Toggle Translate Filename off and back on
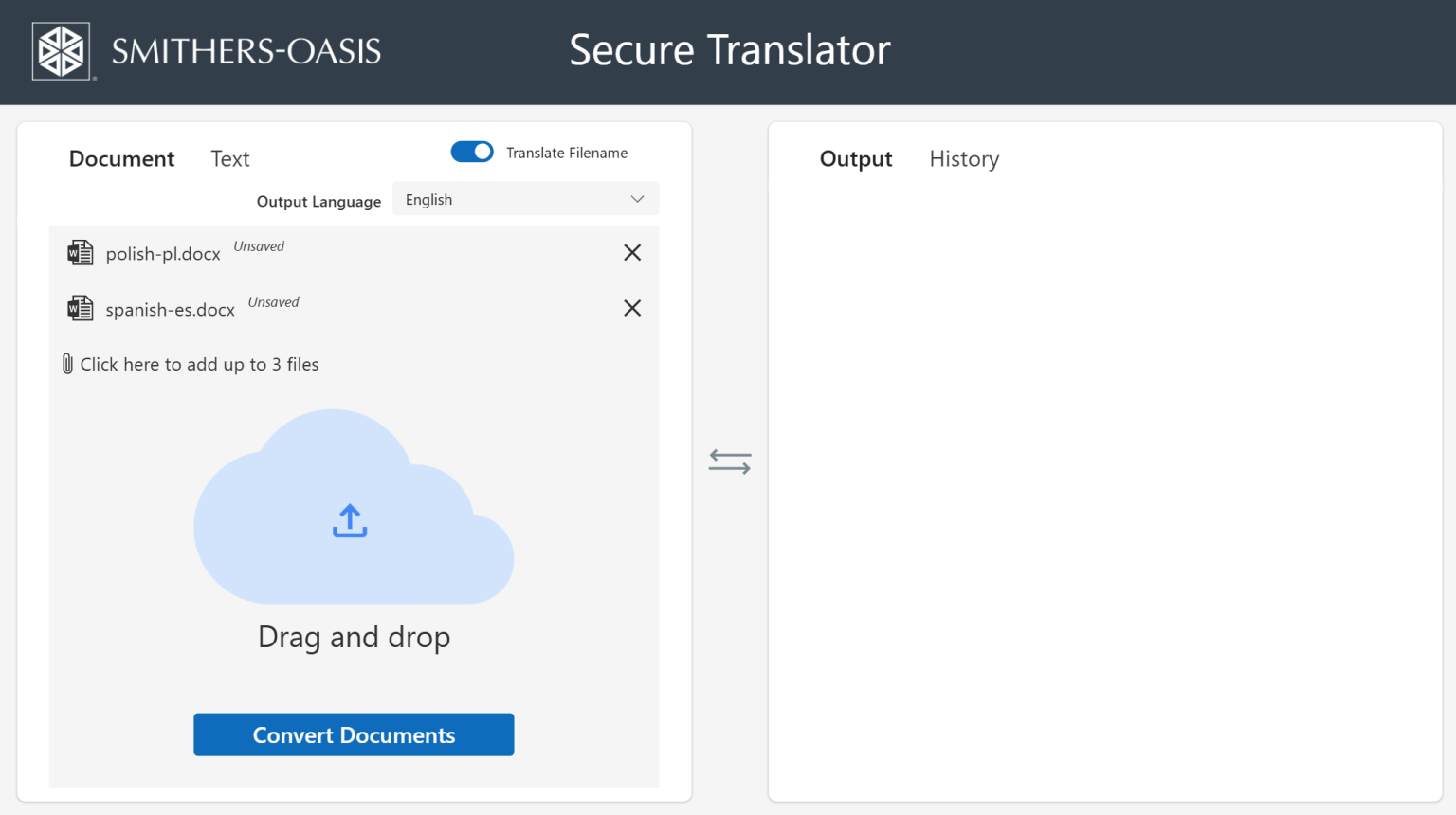This screenshot has width=1456, height=815. point(472,152)
